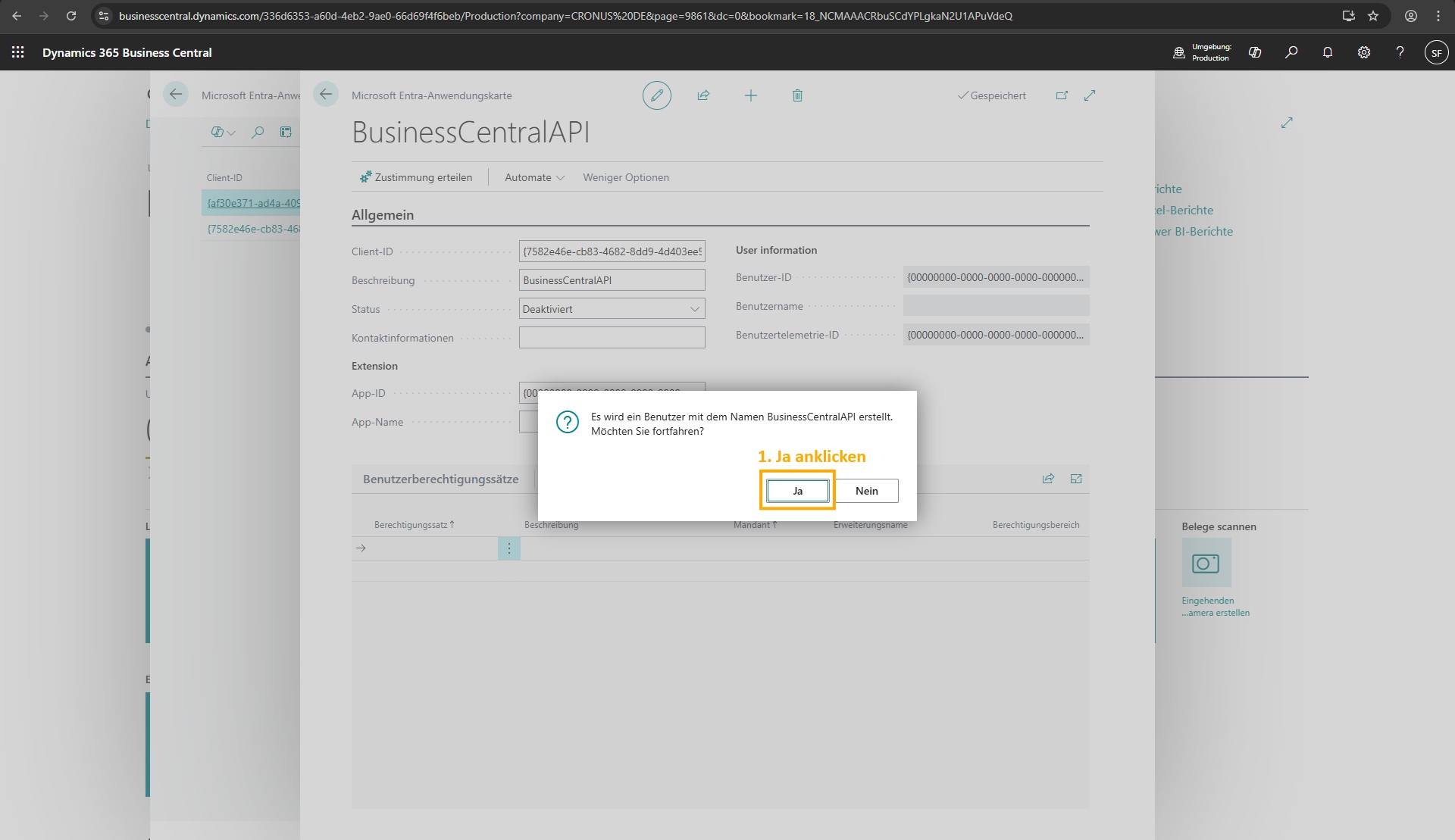Click the site info icon in address bar
The width and height of the screenshot is (1455, 840).
[x=105, y=16]
